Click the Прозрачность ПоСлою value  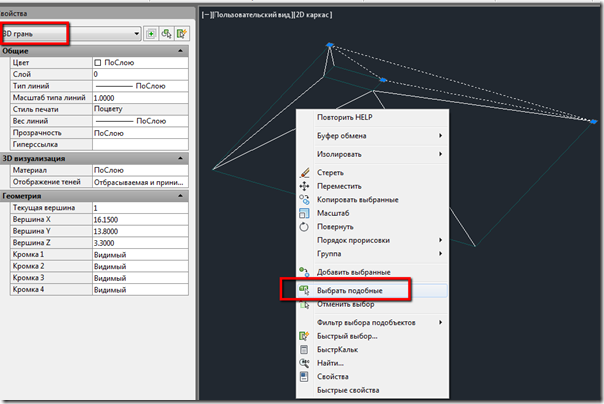(x=140, y=133)
